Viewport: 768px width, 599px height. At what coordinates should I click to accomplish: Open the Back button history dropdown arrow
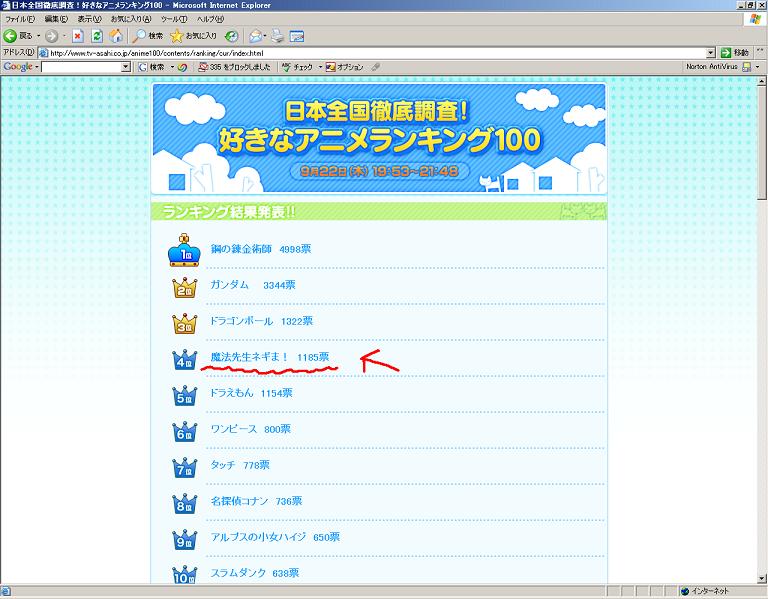pyautogui.click(x=39, y=36)
